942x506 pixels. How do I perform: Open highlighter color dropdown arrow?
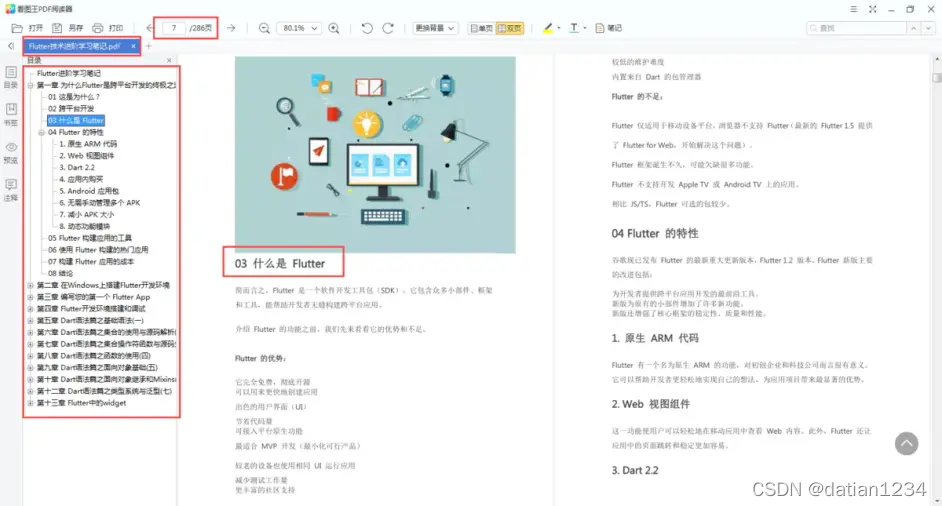[x=559, y=28]
